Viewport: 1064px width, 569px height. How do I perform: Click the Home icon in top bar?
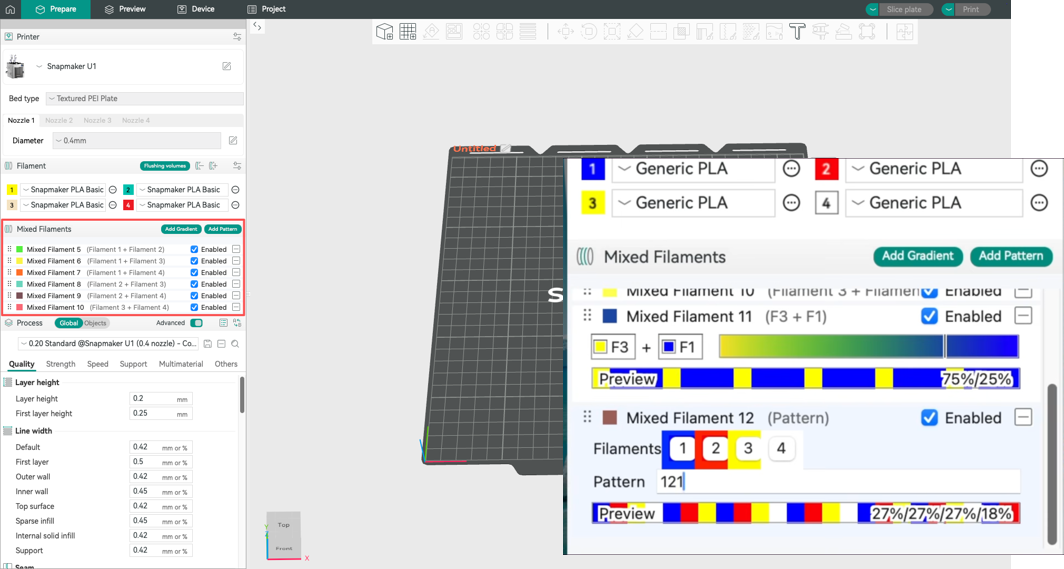(x=10, y=9)
